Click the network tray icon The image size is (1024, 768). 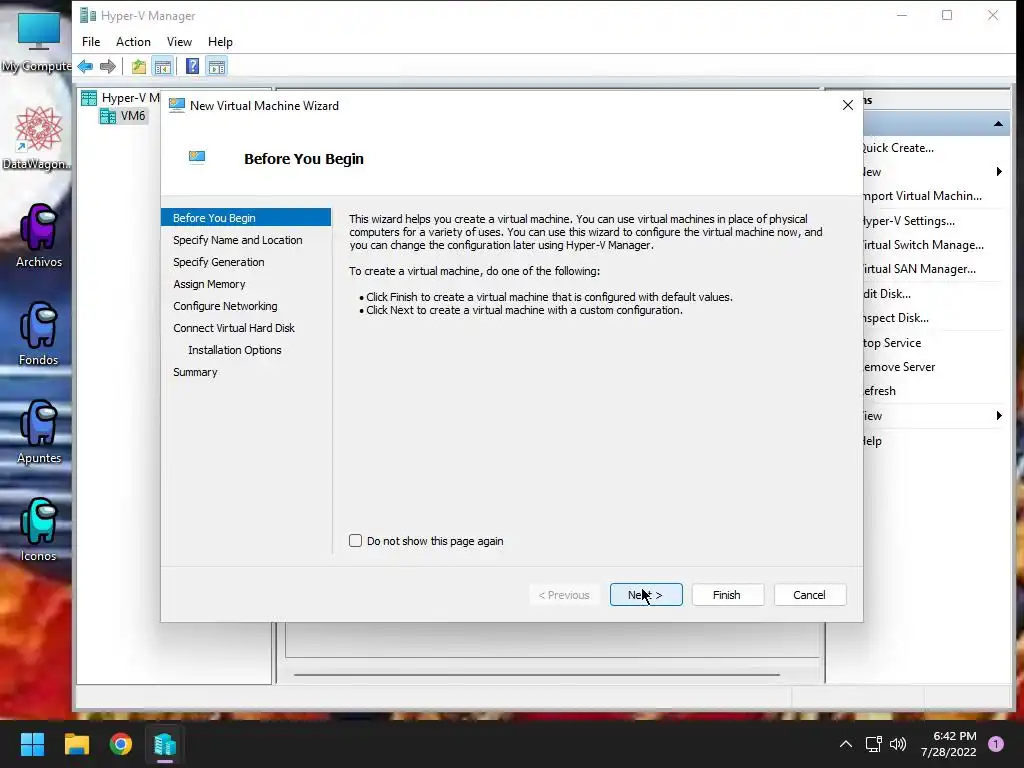click(x=873, y=744)
